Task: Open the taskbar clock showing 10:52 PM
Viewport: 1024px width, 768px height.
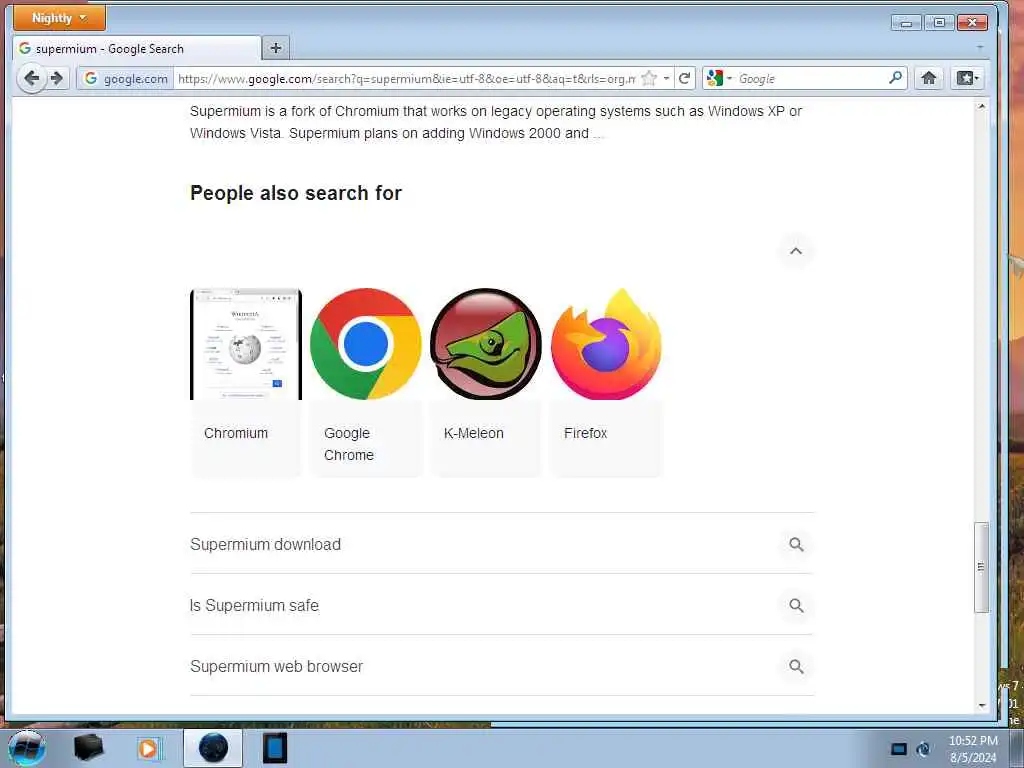Action: click(973, 748)
